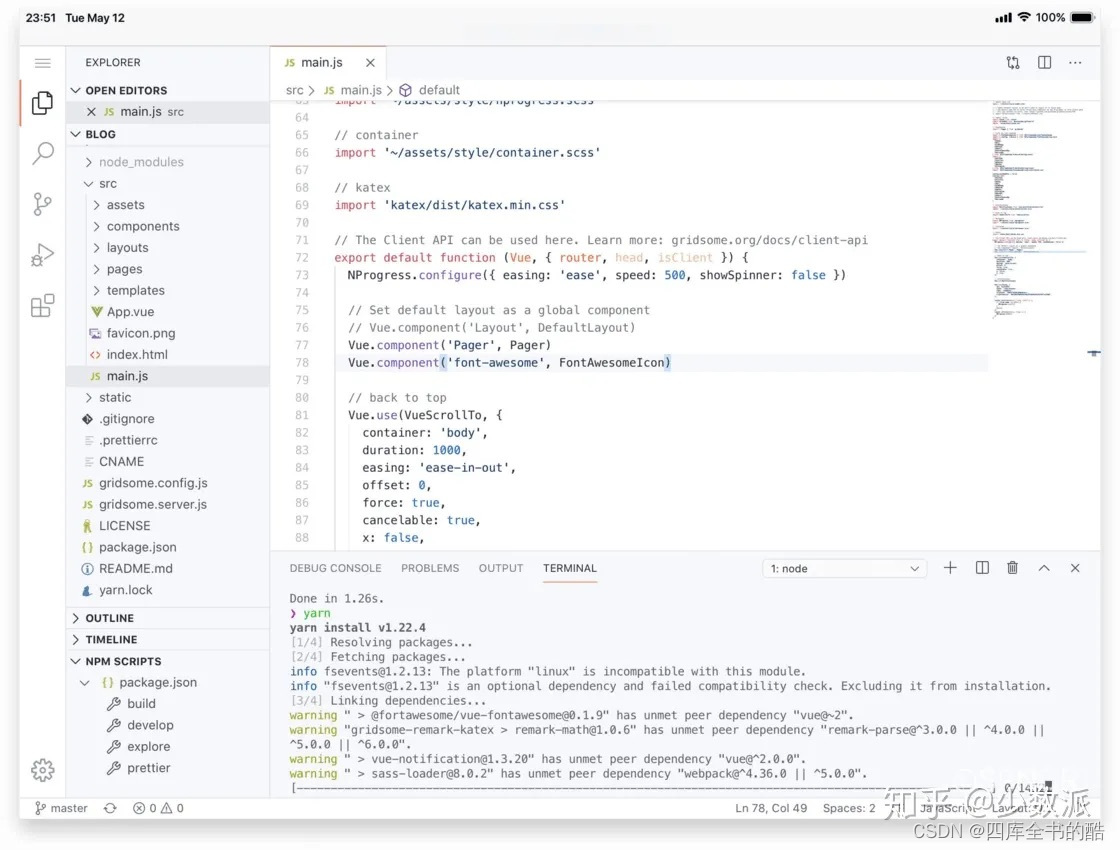The width and height of the screenshot is (1120, 850).
Task: Select the terminal dropdown '1: node'
Action: [844, 569]
